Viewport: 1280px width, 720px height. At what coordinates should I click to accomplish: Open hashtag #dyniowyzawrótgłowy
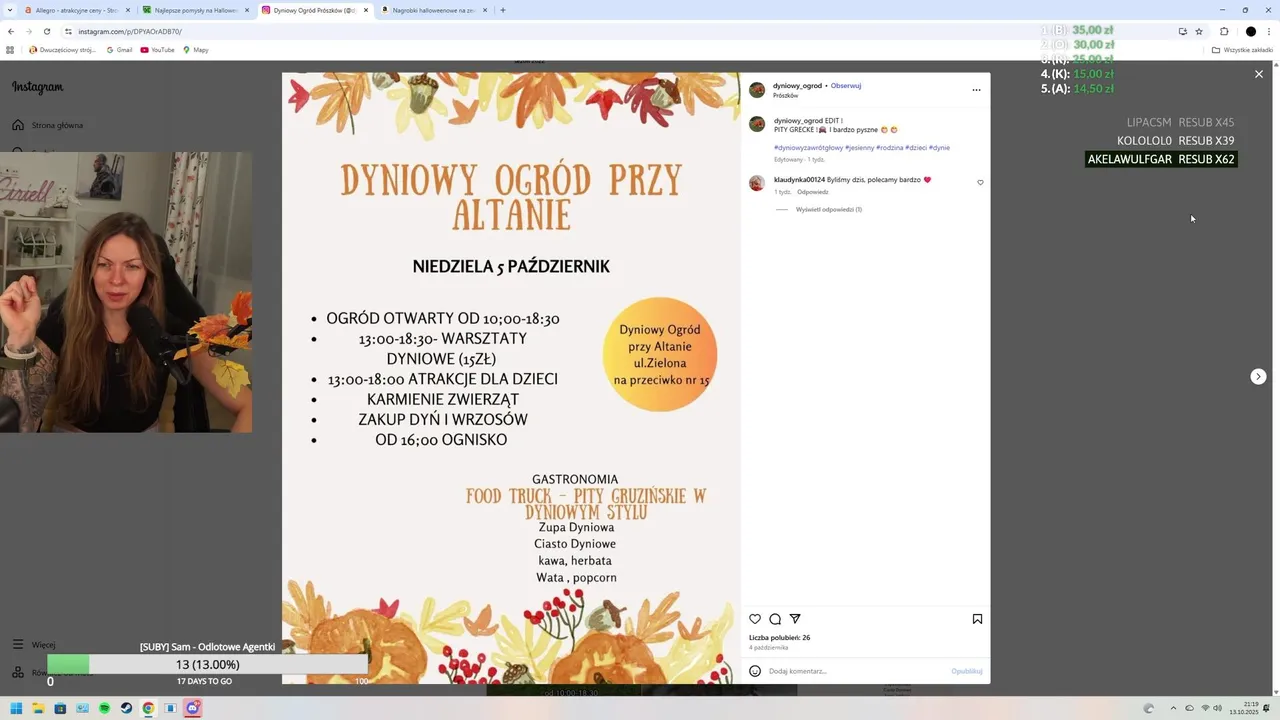[808, 148]
